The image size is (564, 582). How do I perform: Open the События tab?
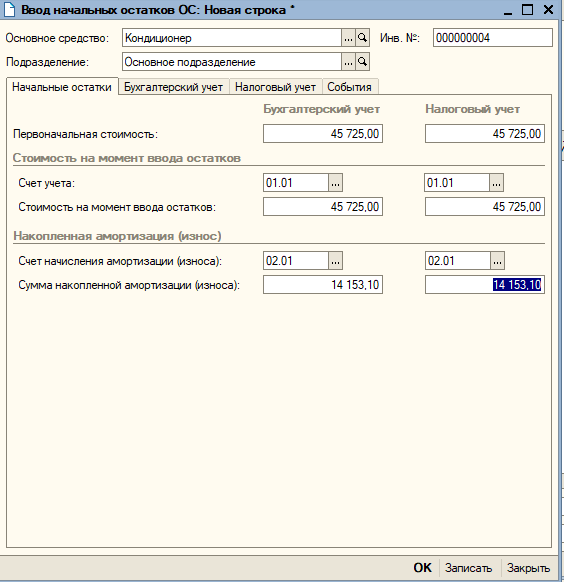tap(350, 87)
